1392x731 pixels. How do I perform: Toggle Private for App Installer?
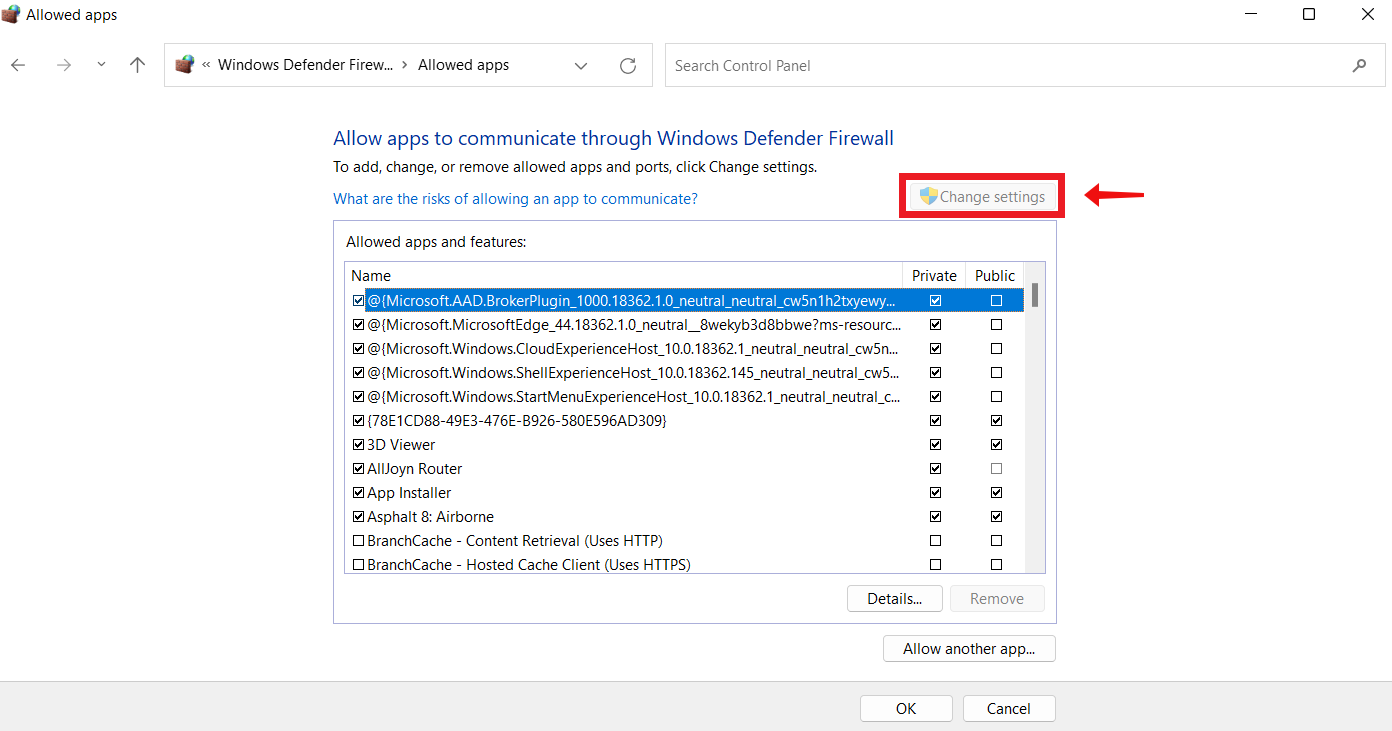coord(935,493)
